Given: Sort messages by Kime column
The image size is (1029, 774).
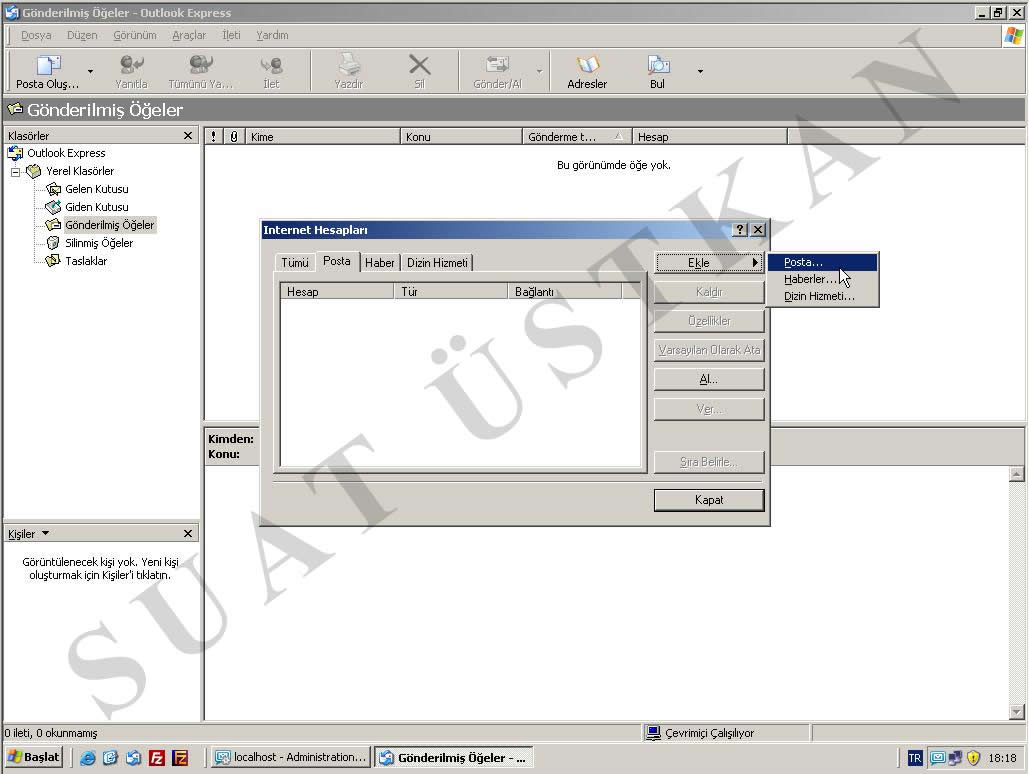Looking at the screenshot, I should tap(323, 137).
